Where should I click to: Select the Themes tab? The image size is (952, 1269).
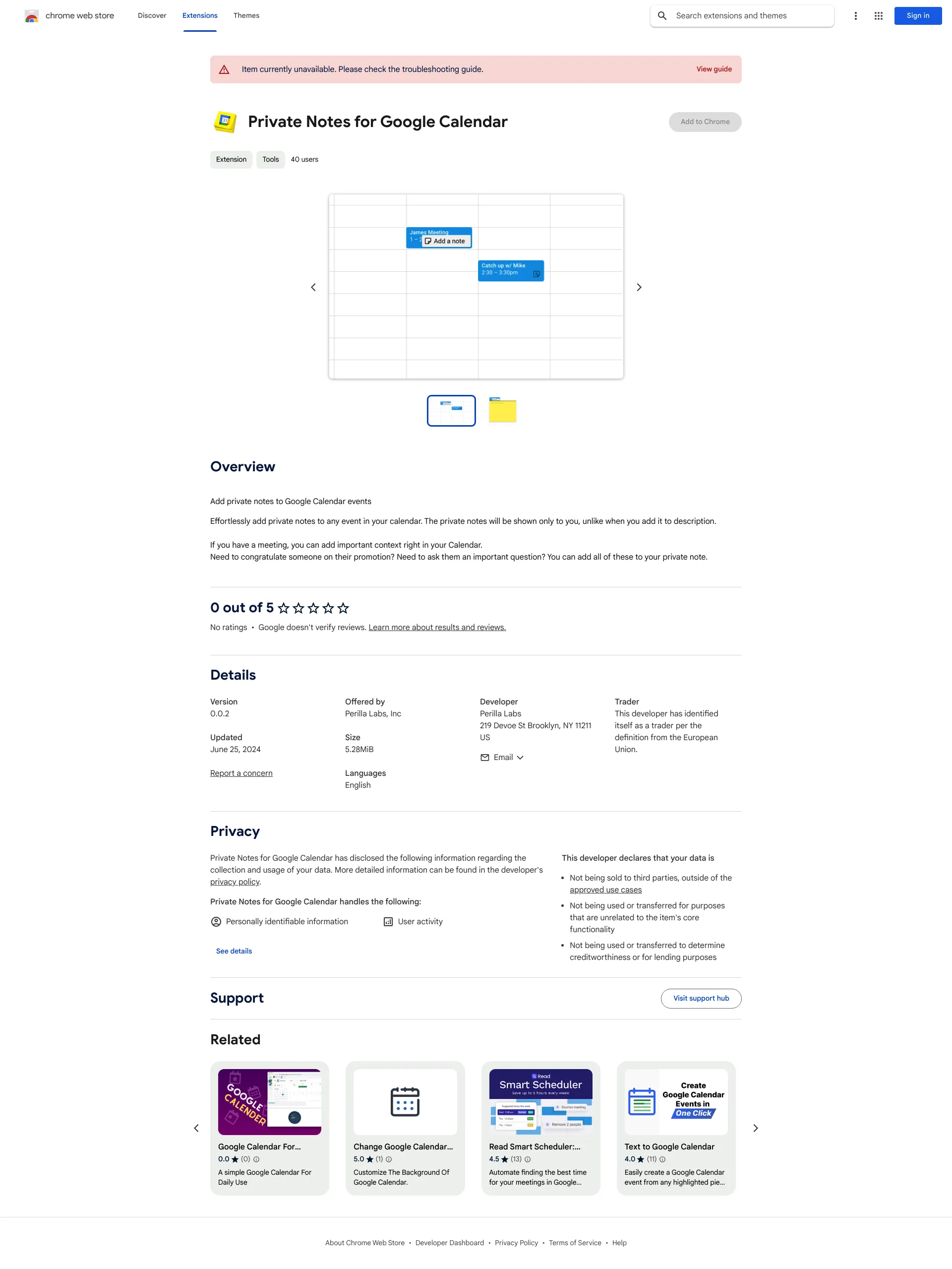tap(246, 15)
